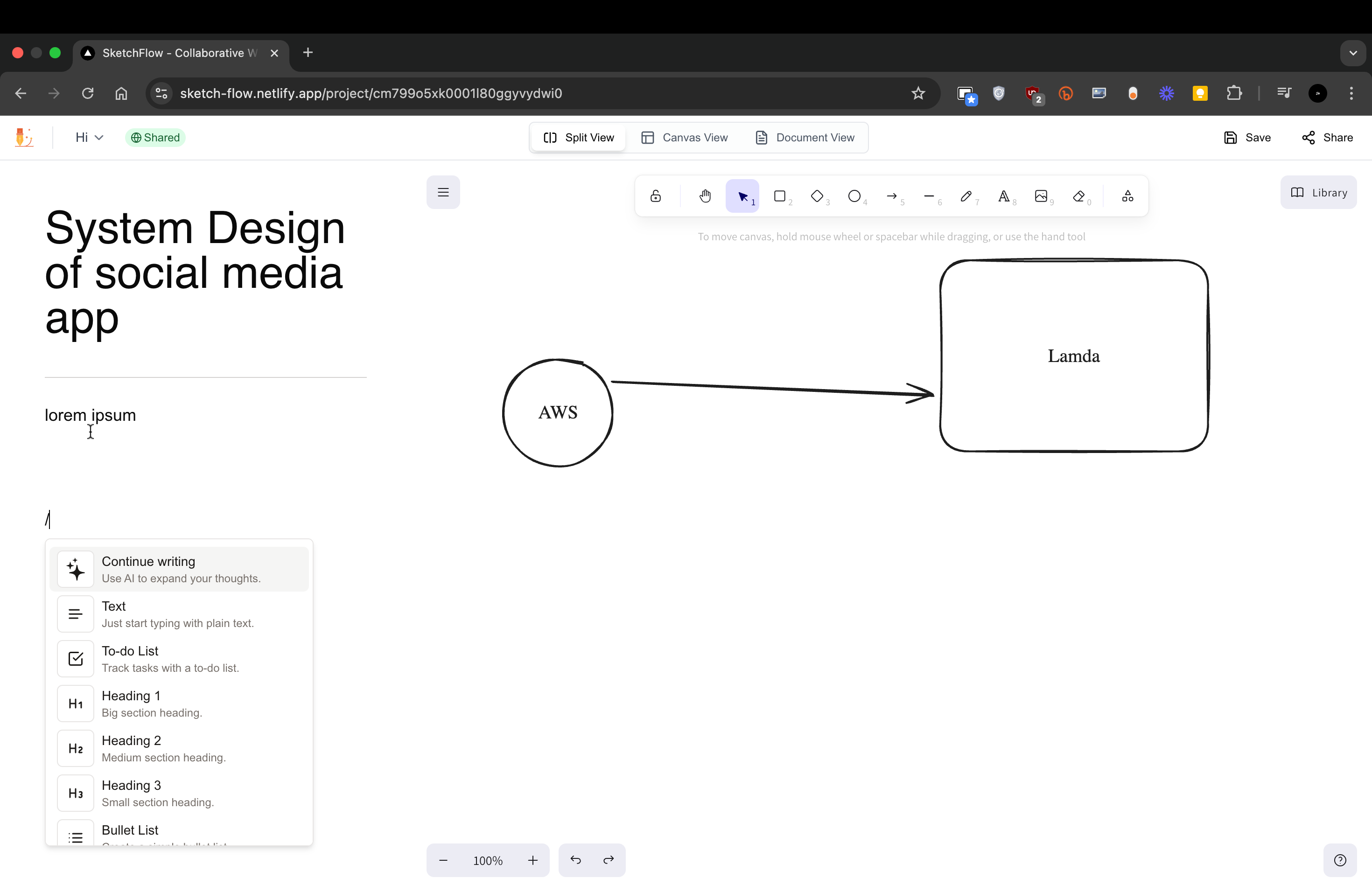Open the Chrome three-dot menu
The image size is (1372, 892).
click(1351, 93)
